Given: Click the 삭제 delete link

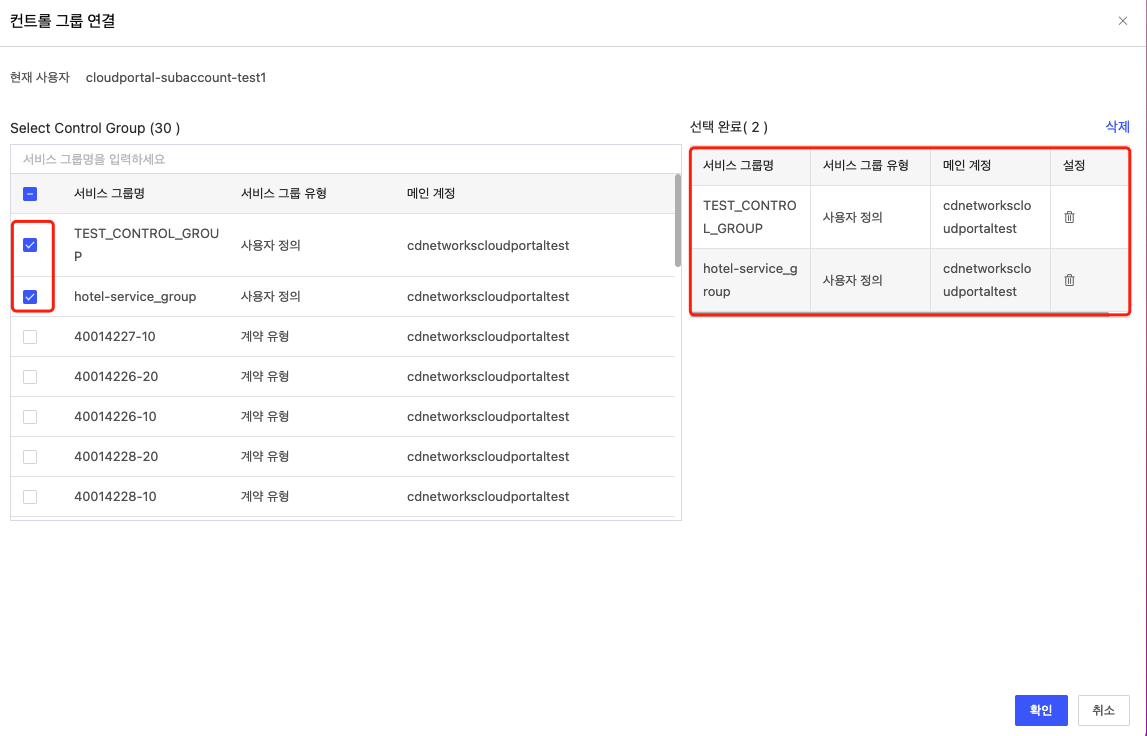Looking at the screenshot, I should click(x=1117, y=126).
